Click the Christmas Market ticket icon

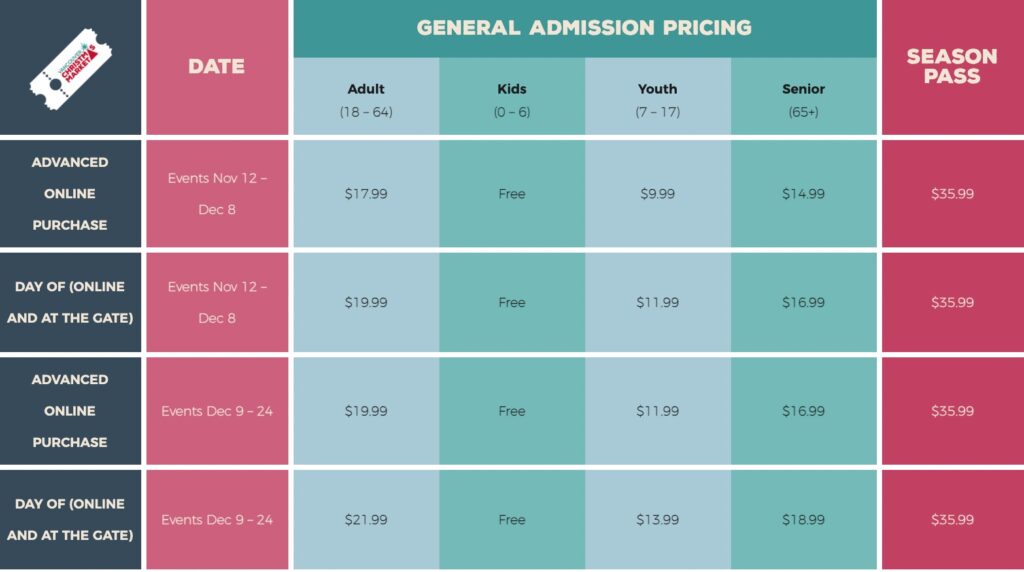71,69
